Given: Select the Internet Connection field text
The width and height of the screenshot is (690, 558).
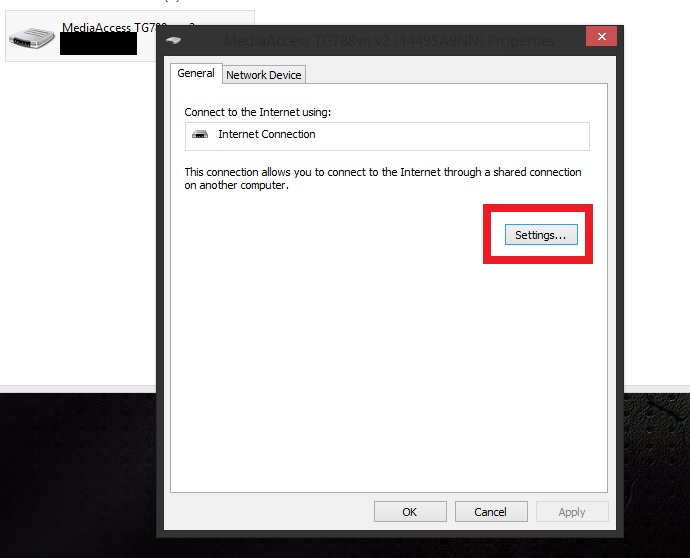Looking at the screenshot, I should coord(267,134).
